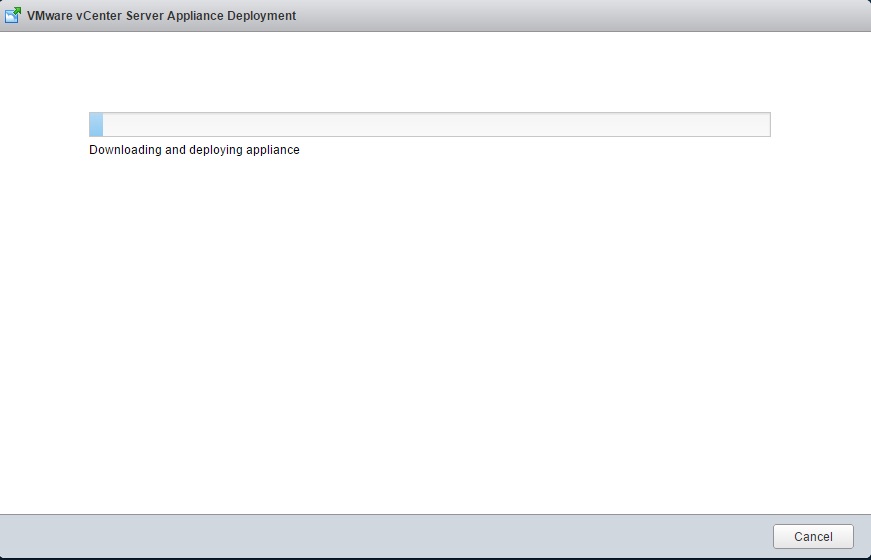Viewport: 871px width, 560px height.
Task: Cancel the appliance deployment
Action: tap(812, 536)
